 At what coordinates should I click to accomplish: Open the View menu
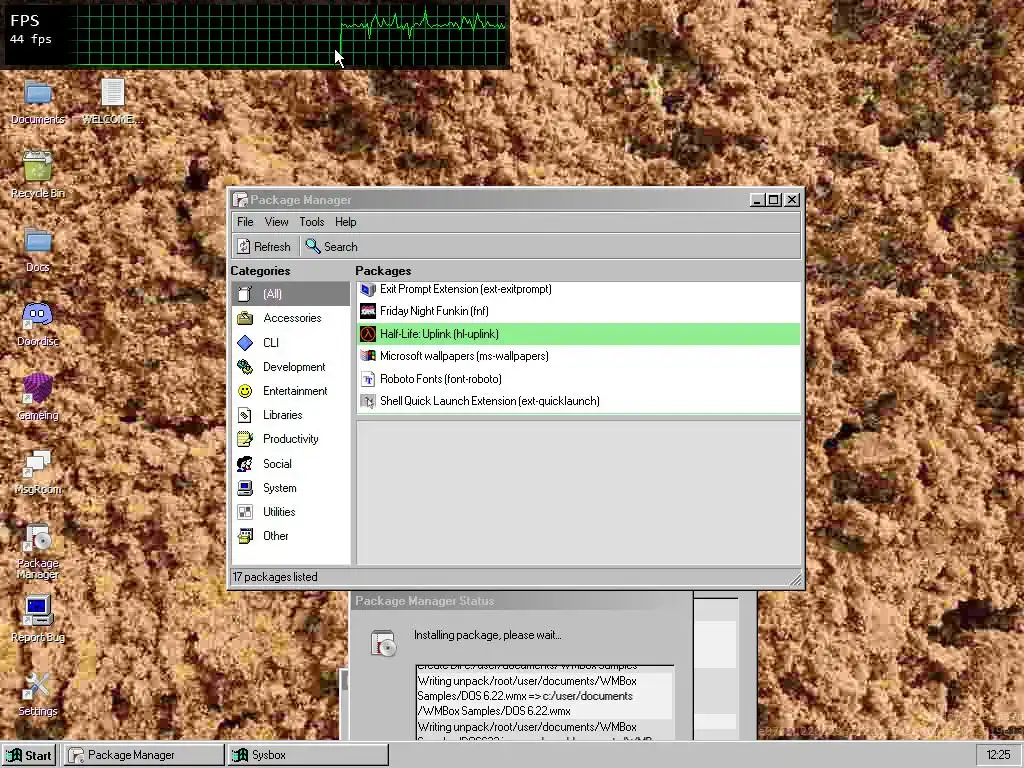pyautogui.click(x=276, y=222)
